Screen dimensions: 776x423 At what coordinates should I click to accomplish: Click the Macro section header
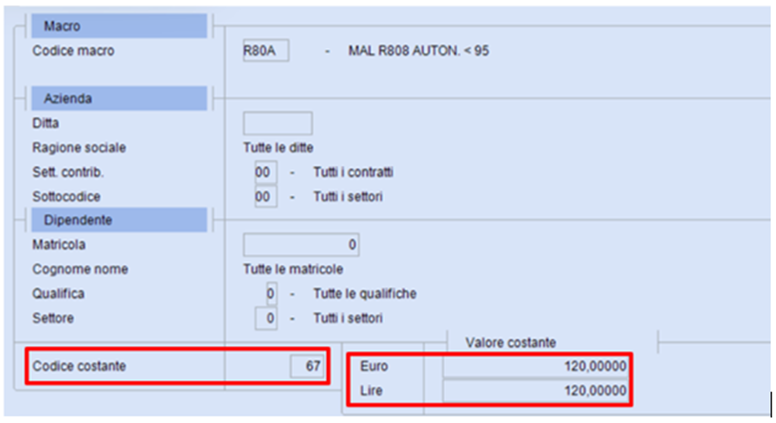click(119, 26)
